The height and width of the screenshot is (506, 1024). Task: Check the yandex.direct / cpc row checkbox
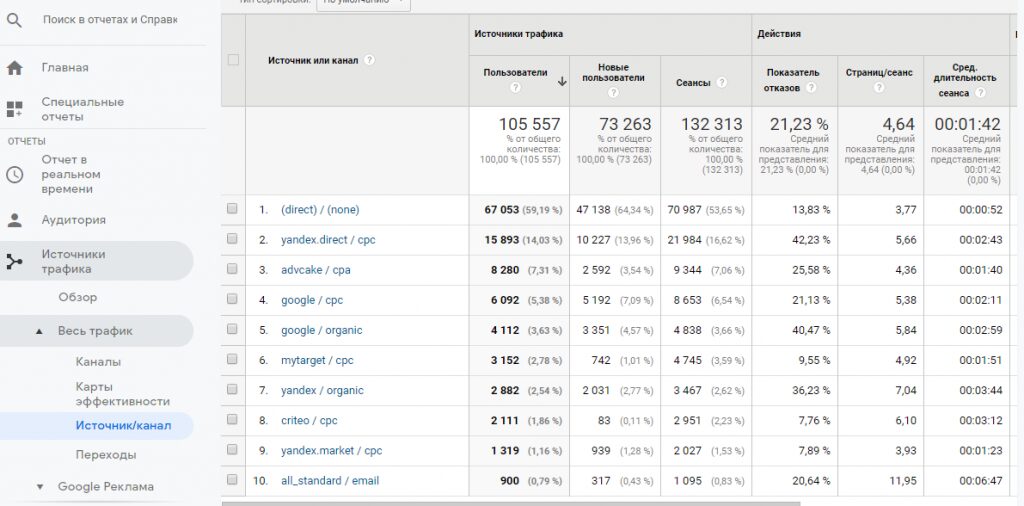pos(233,240)
